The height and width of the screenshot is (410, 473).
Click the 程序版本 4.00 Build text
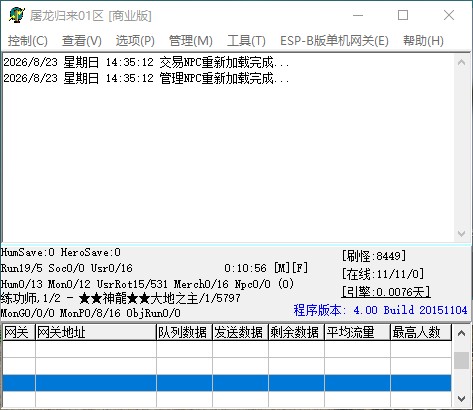click(x=380, y=310)
